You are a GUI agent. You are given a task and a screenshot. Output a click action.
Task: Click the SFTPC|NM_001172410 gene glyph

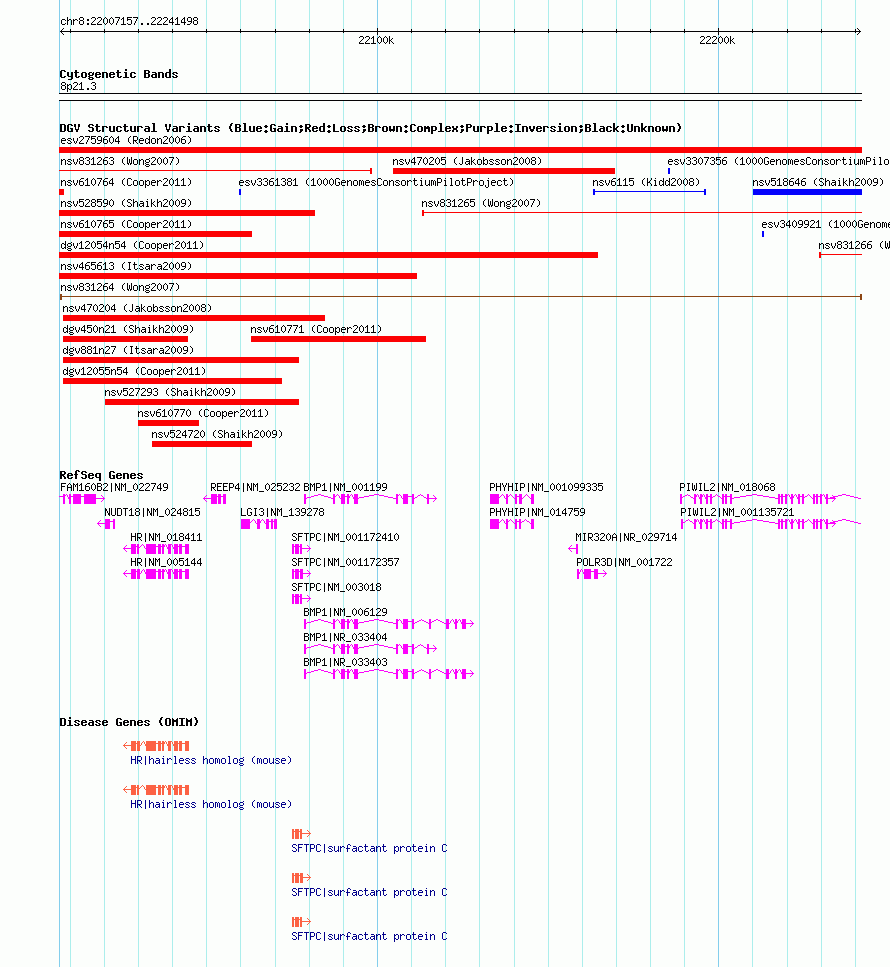pyautogui.click(x=301, y=549)
